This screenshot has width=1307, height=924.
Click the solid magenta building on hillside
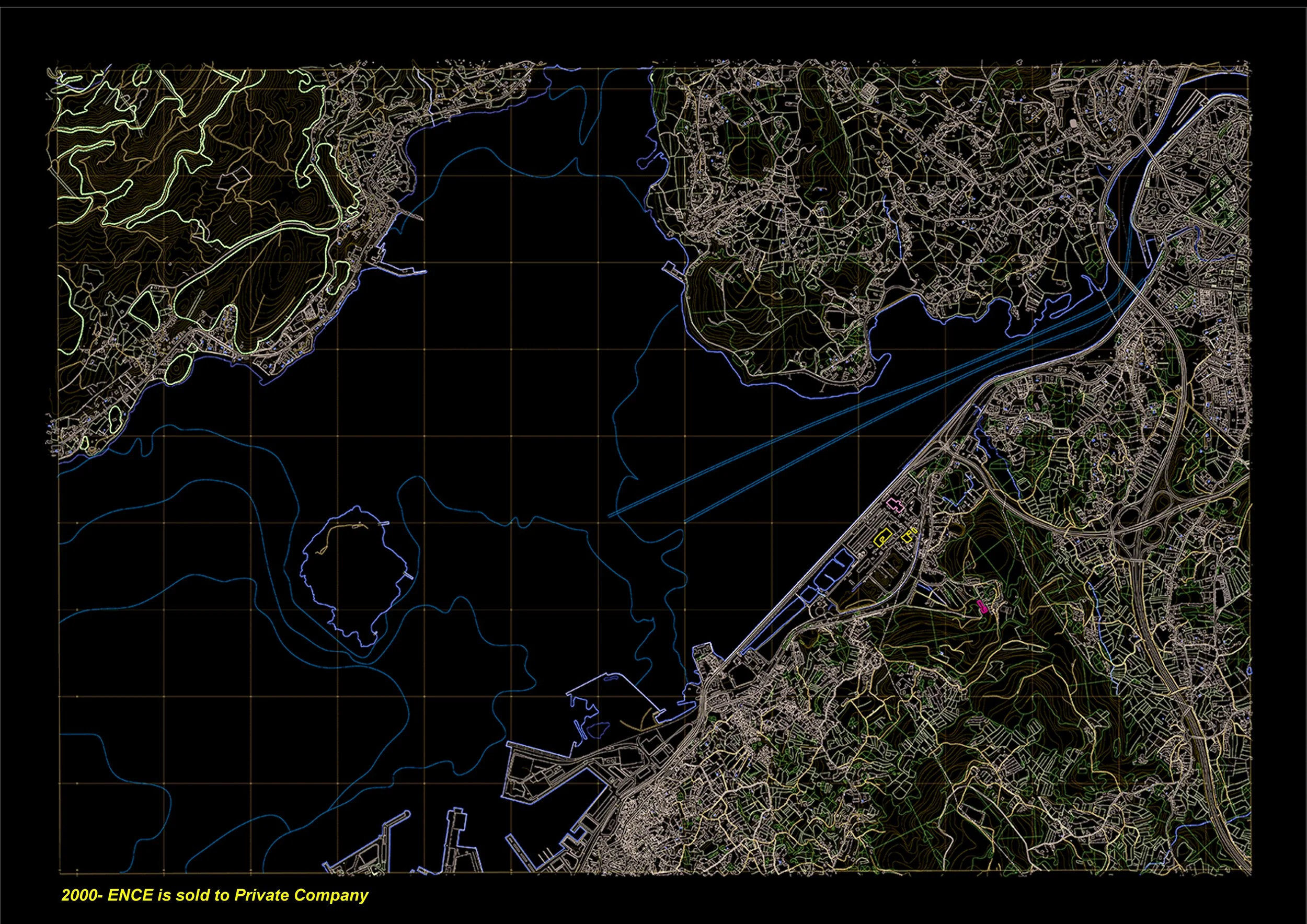coord(981,607)
